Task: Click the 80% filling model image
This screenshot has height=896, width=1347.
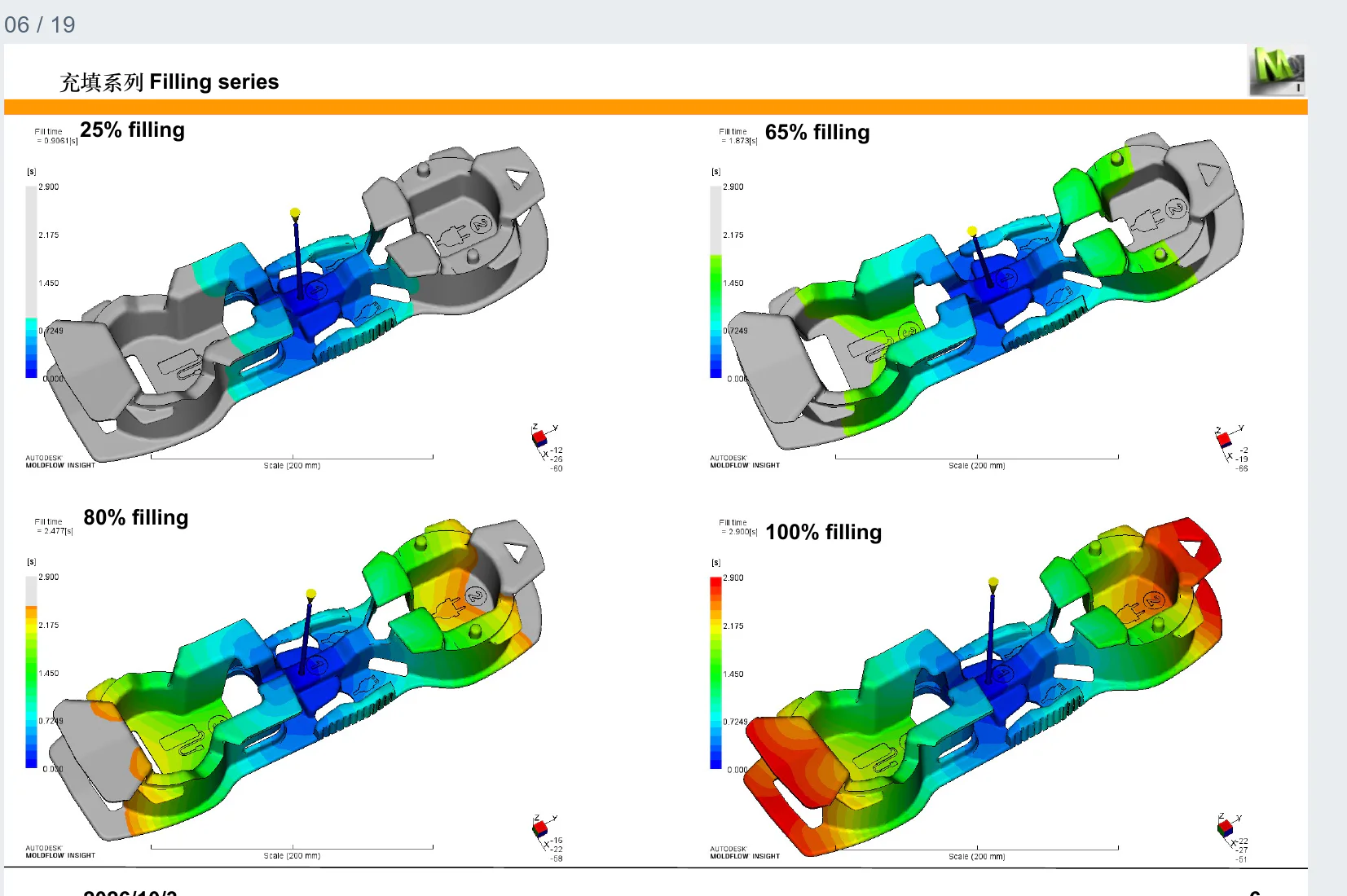Action: click(x=297, y=680)
